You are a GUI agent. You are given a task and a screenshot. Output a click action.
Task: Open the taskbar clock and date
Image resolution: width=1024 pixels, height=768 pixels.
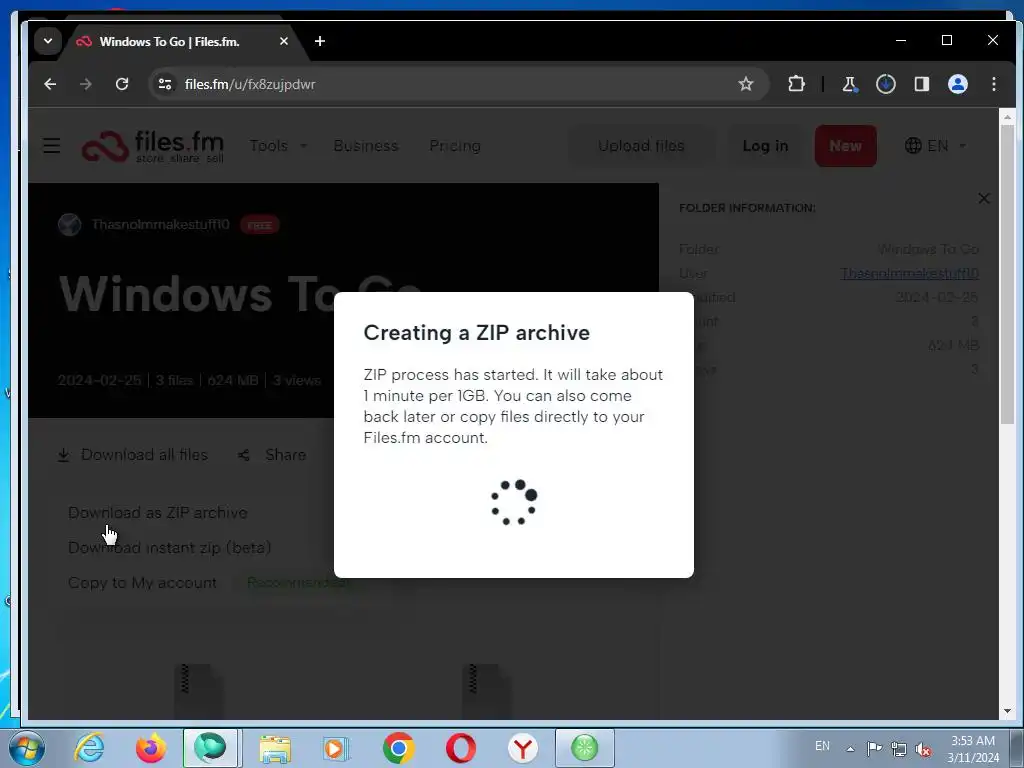pos(973,748)
